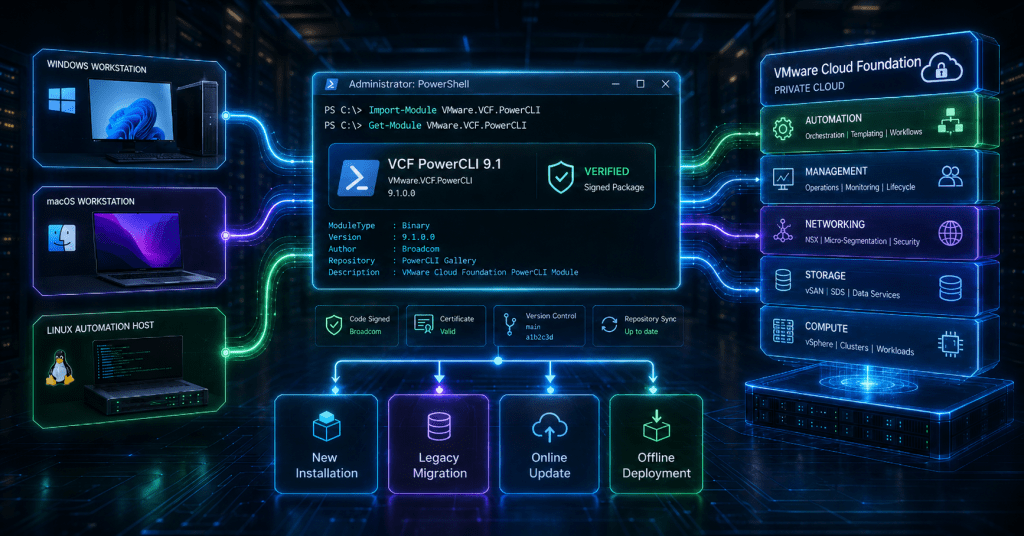Click the Management monitor chart icon
Image resolution: width=1024 pixels, height=536 pixels.
pyautogui.click(x=783, y=178)
